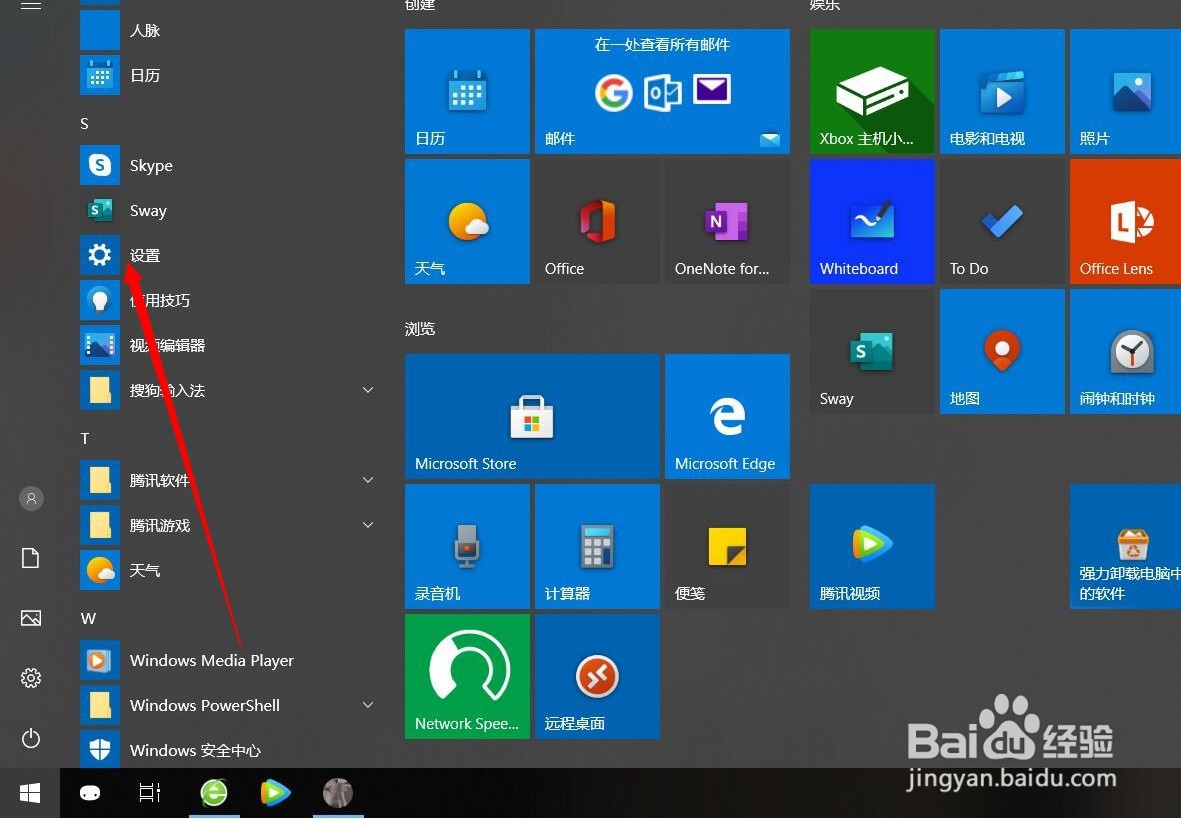Viewport: 1181px width, 819px height.
Task: Open the 腾讯游戏 folder
Action: (226, 524)
